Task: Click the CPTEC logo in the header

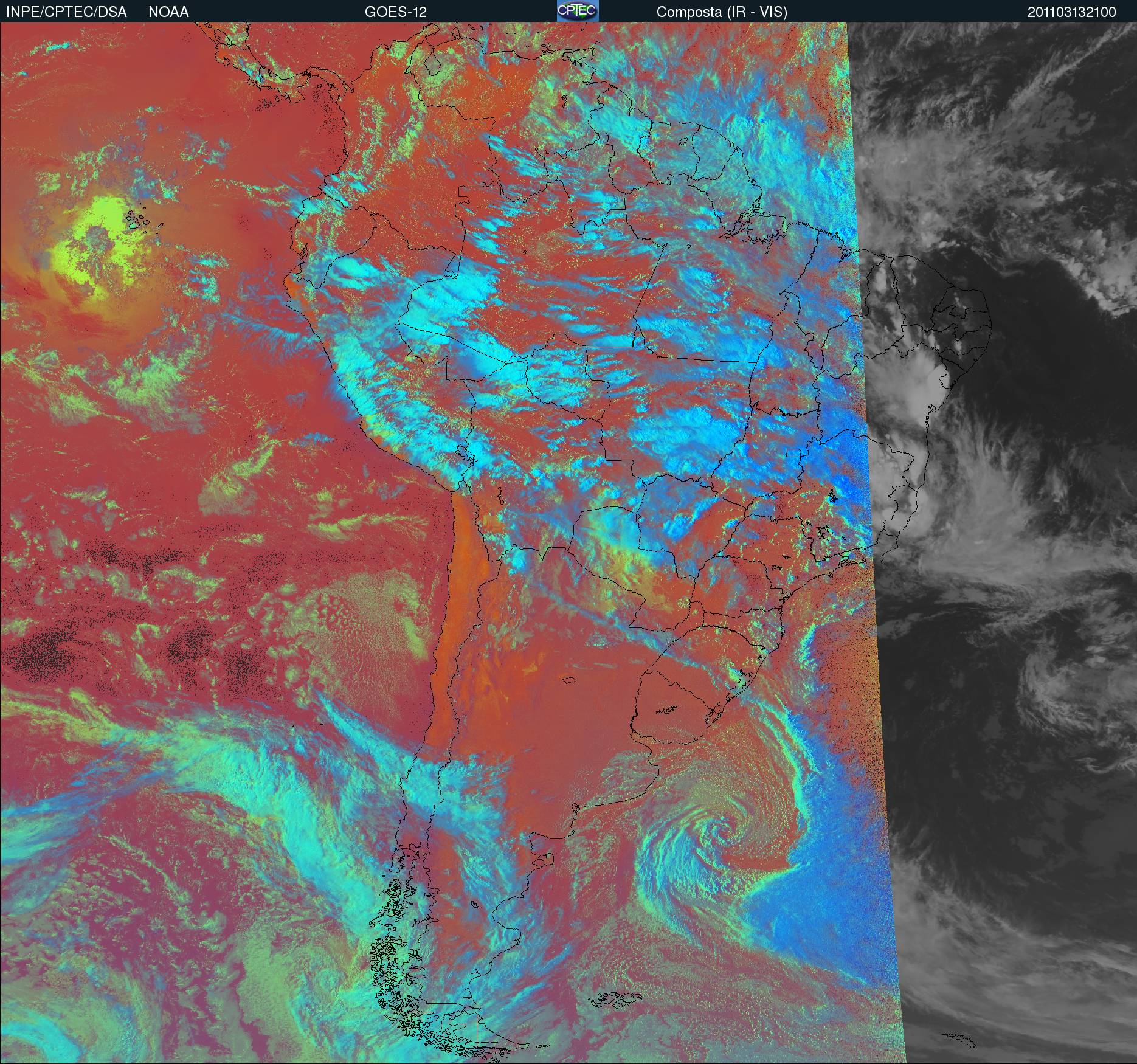Action: (578, 11)
